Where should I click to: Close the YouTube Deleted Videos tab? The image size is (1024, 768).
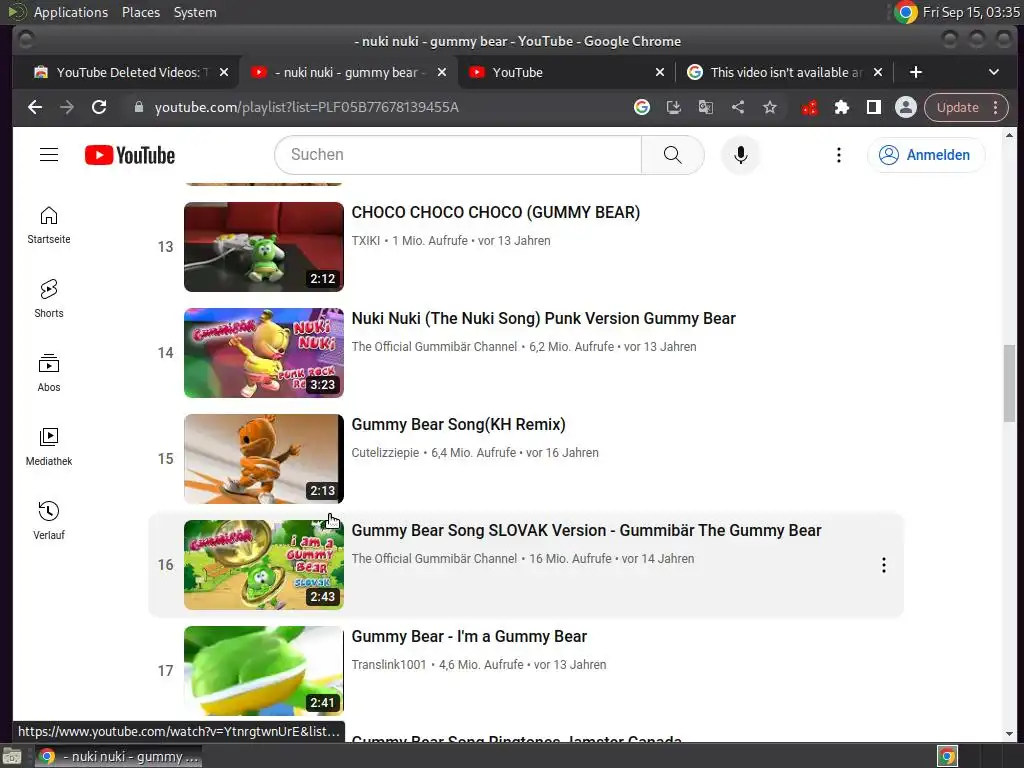[x=224, y=72]
